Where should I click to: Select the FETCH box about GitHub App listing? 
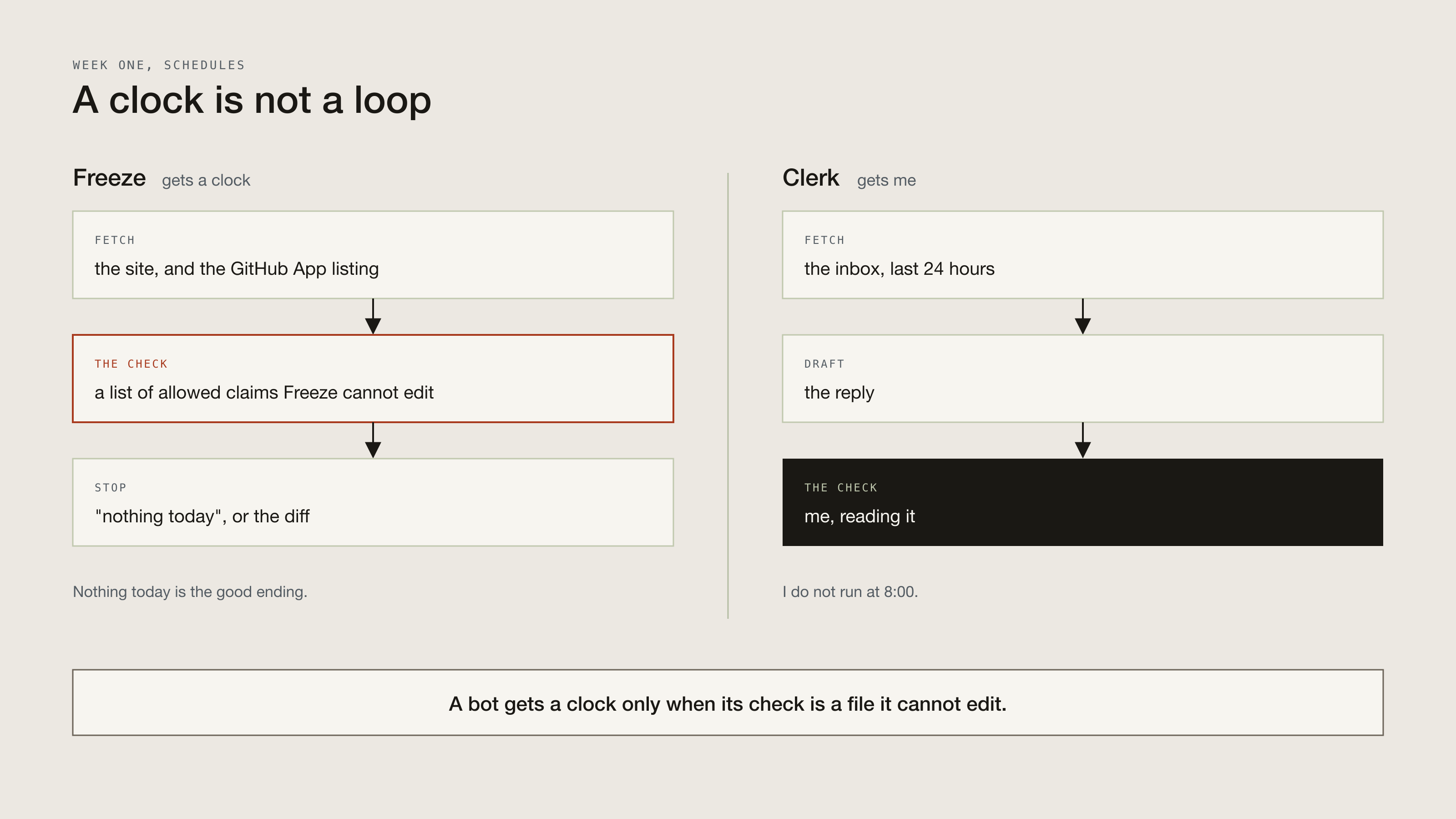coord(373,255)
